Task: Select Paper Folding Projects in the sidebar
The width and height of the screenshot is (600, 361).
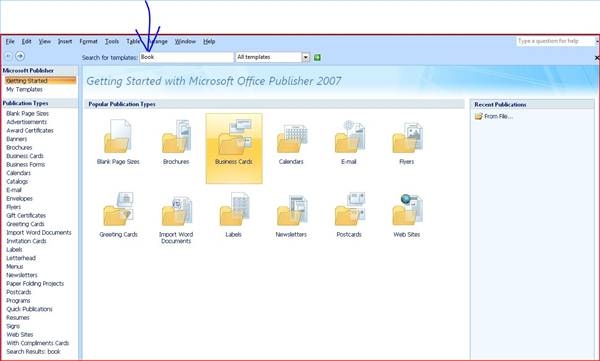Action: click(35, 283)
